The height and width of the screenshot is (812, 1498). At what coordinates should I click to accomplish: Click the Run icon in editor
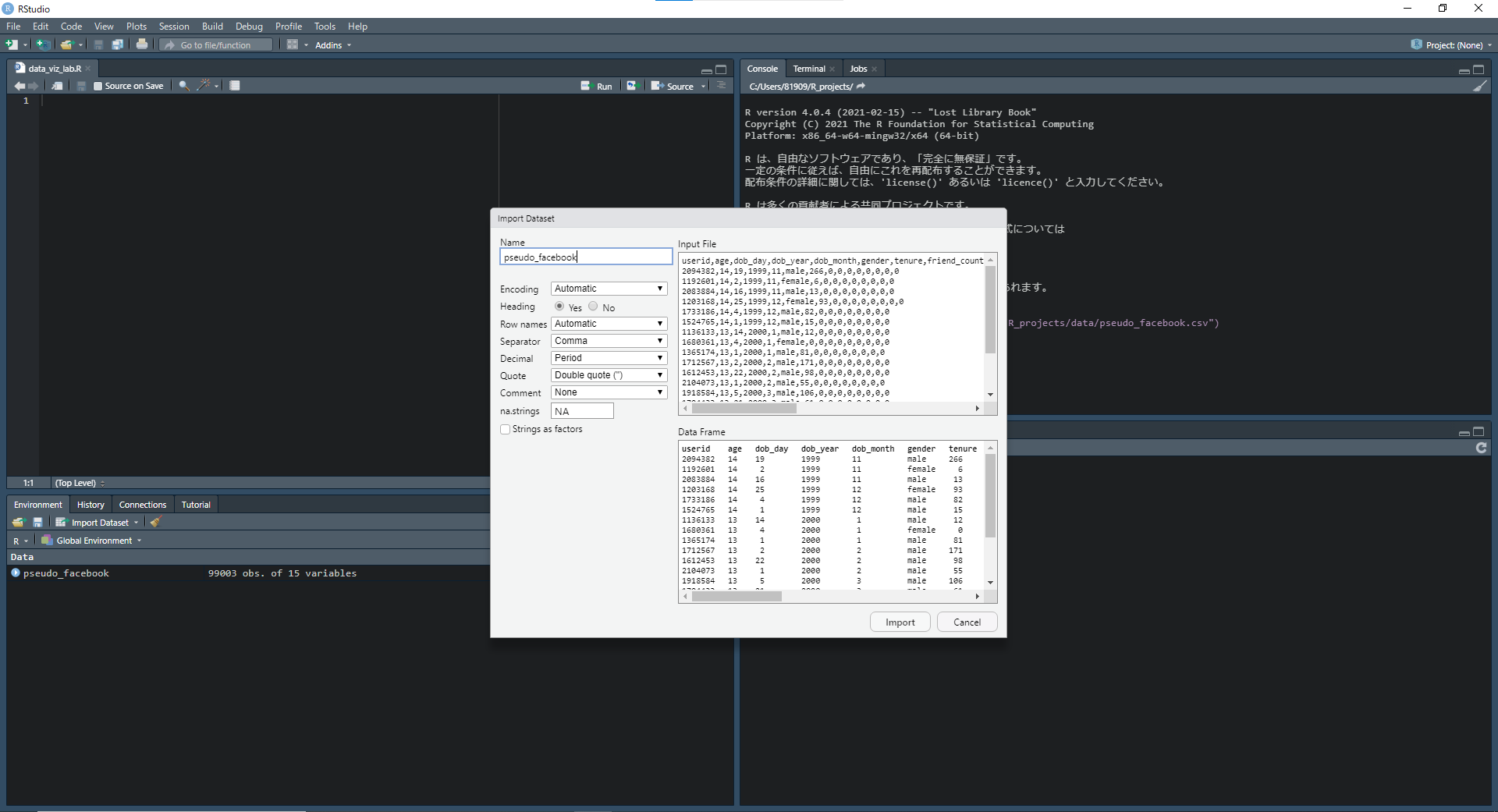point(597,86)
